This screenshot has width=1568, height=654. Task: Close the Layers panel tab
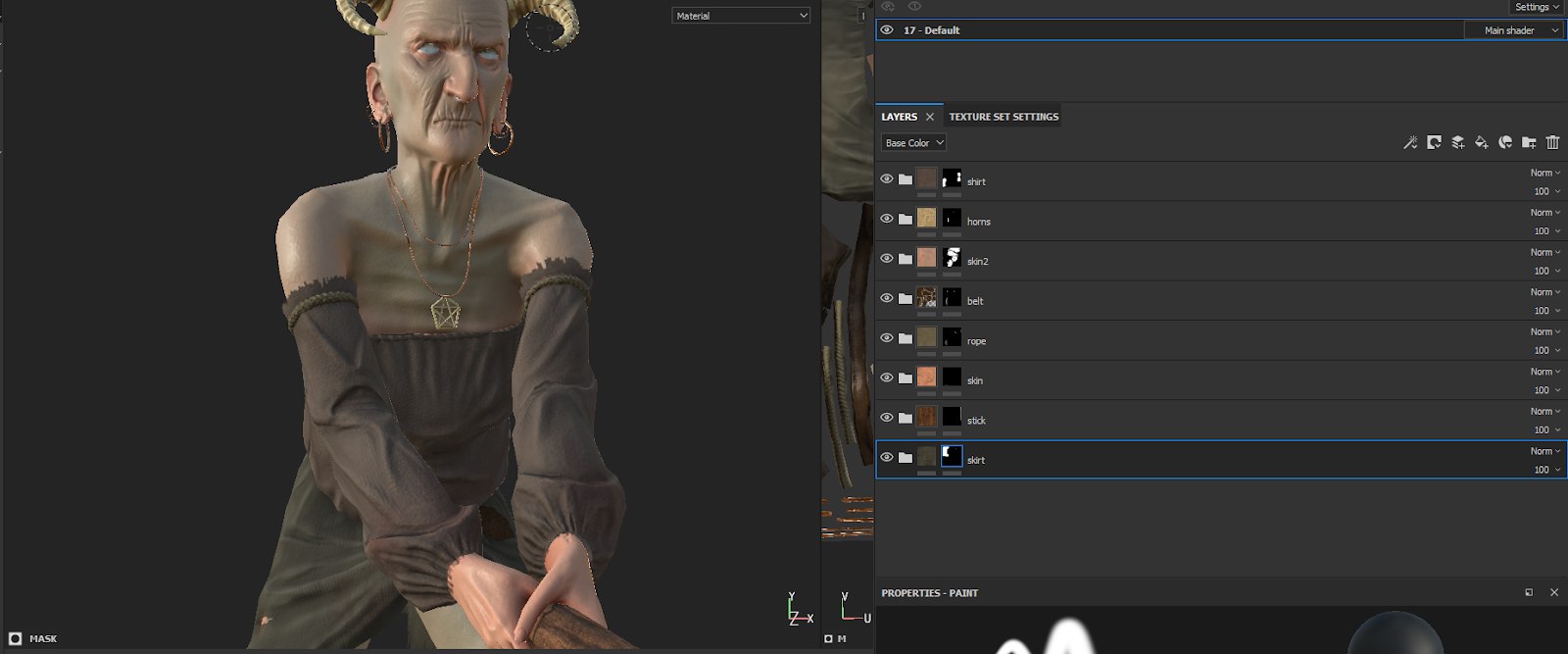(930, 117)
